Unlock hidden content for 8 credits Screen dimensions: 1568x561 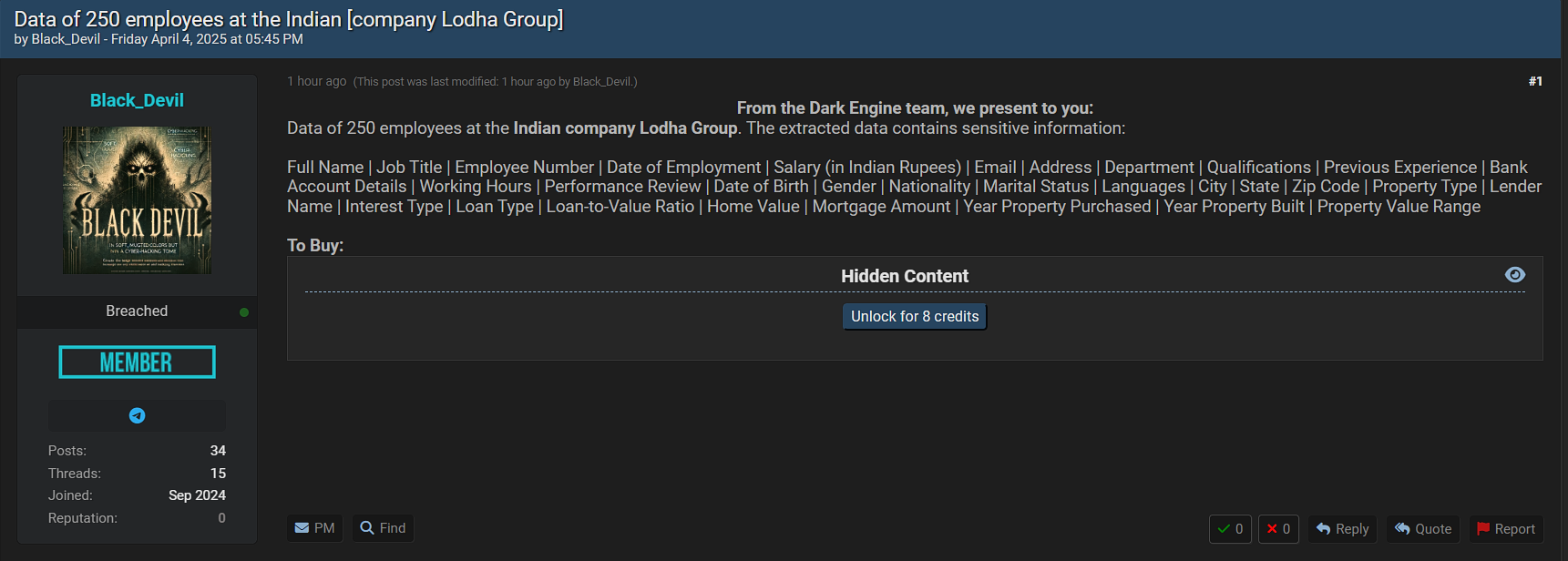915,316
